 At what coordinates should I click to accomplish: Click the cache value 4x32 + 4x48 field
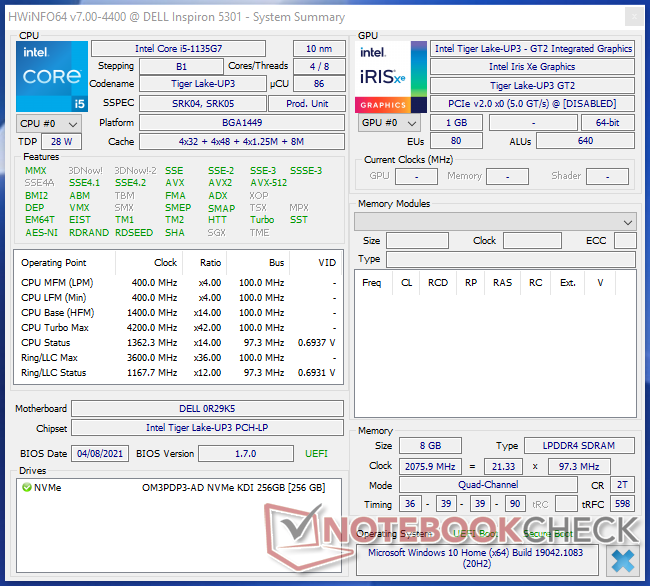tap(242, 141)
